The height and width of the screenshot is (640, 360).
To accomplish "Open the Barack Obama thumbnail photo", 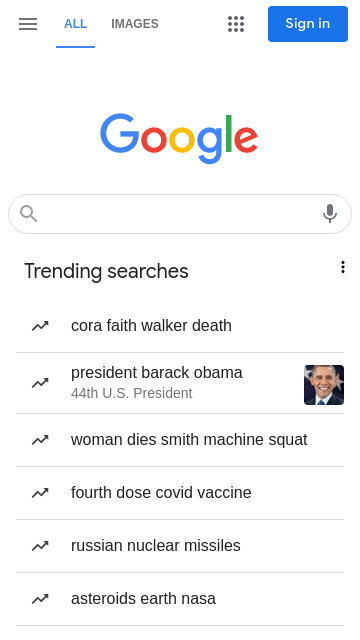I will coord(324,385).
